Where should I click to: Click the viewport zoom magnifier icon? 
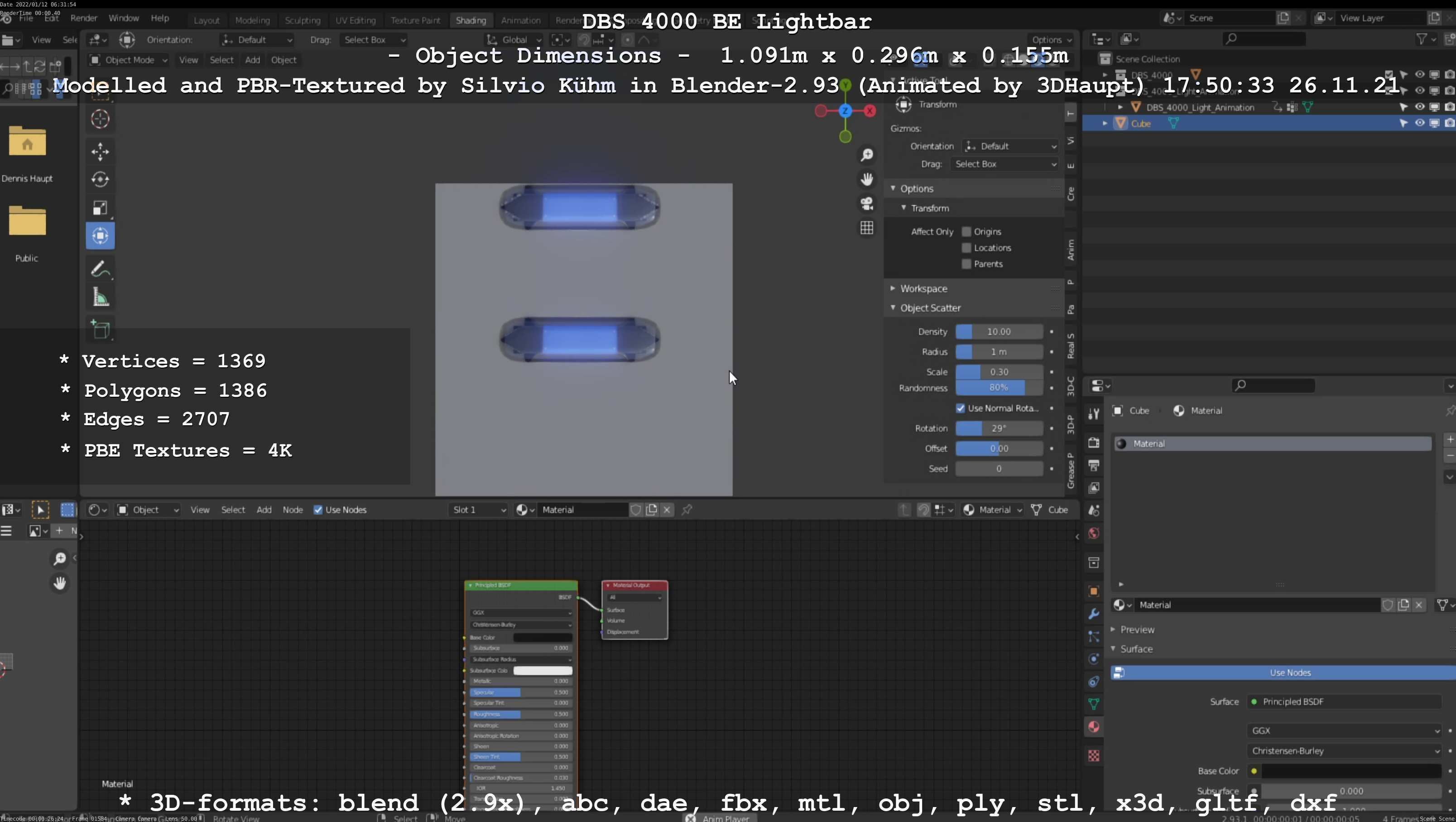pos(866,155)
